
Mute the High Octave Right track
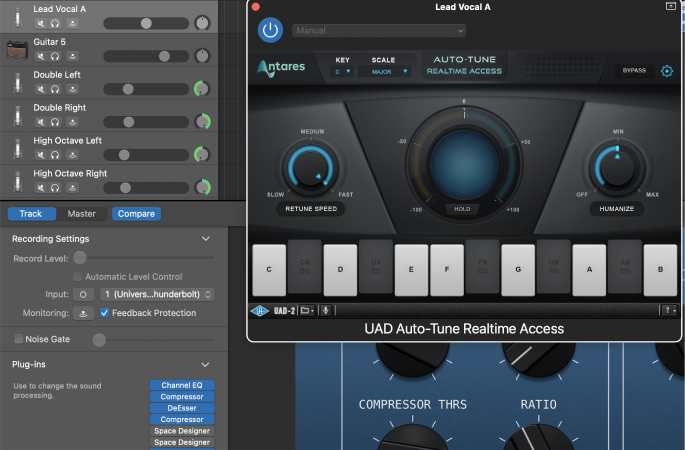pyautogui.click(x=41, y=188)
